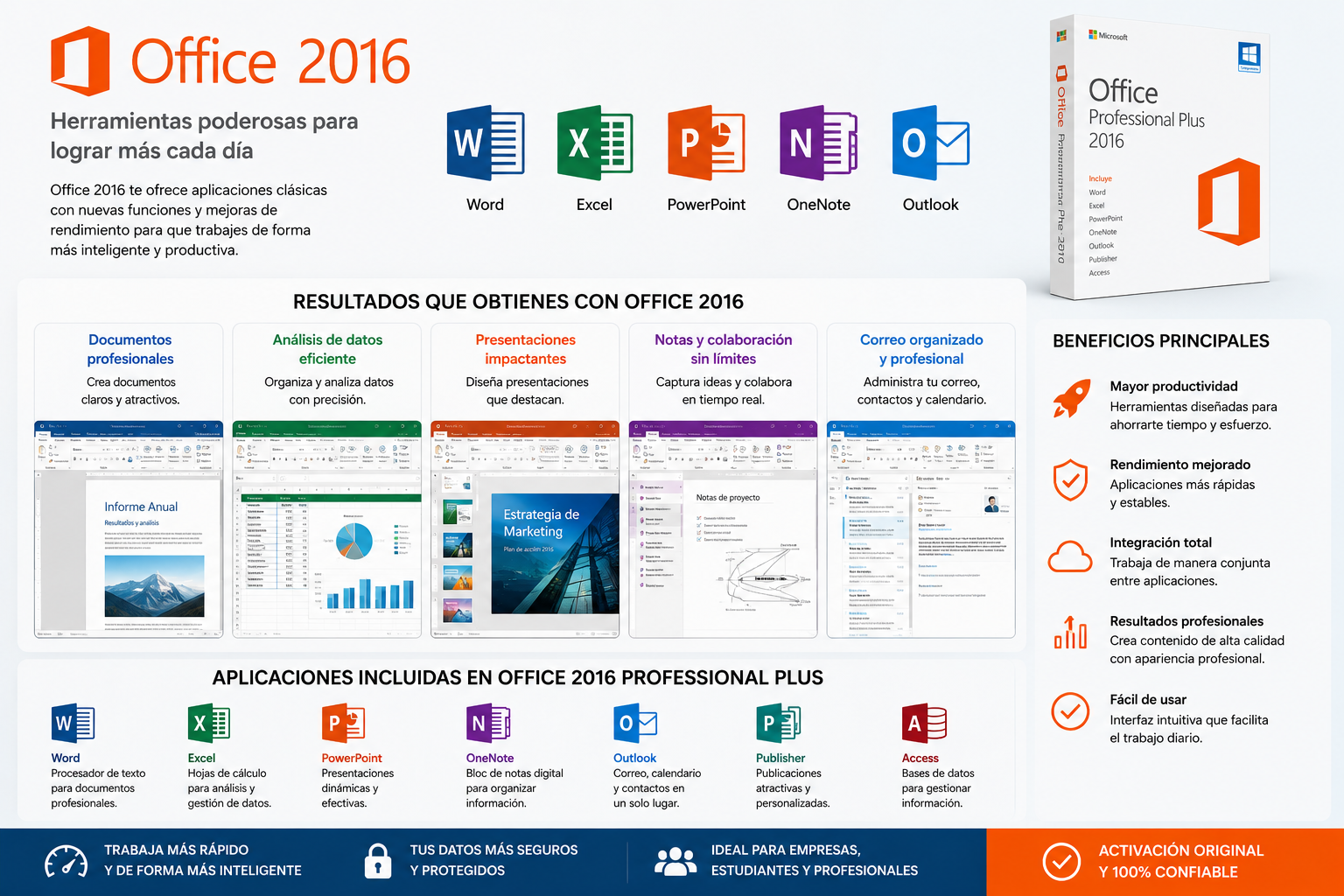The image size is (1344, 896).
Task: Click the TRABAJA MÁS RÁPIDO footer text
Action: tap(203, 860)
